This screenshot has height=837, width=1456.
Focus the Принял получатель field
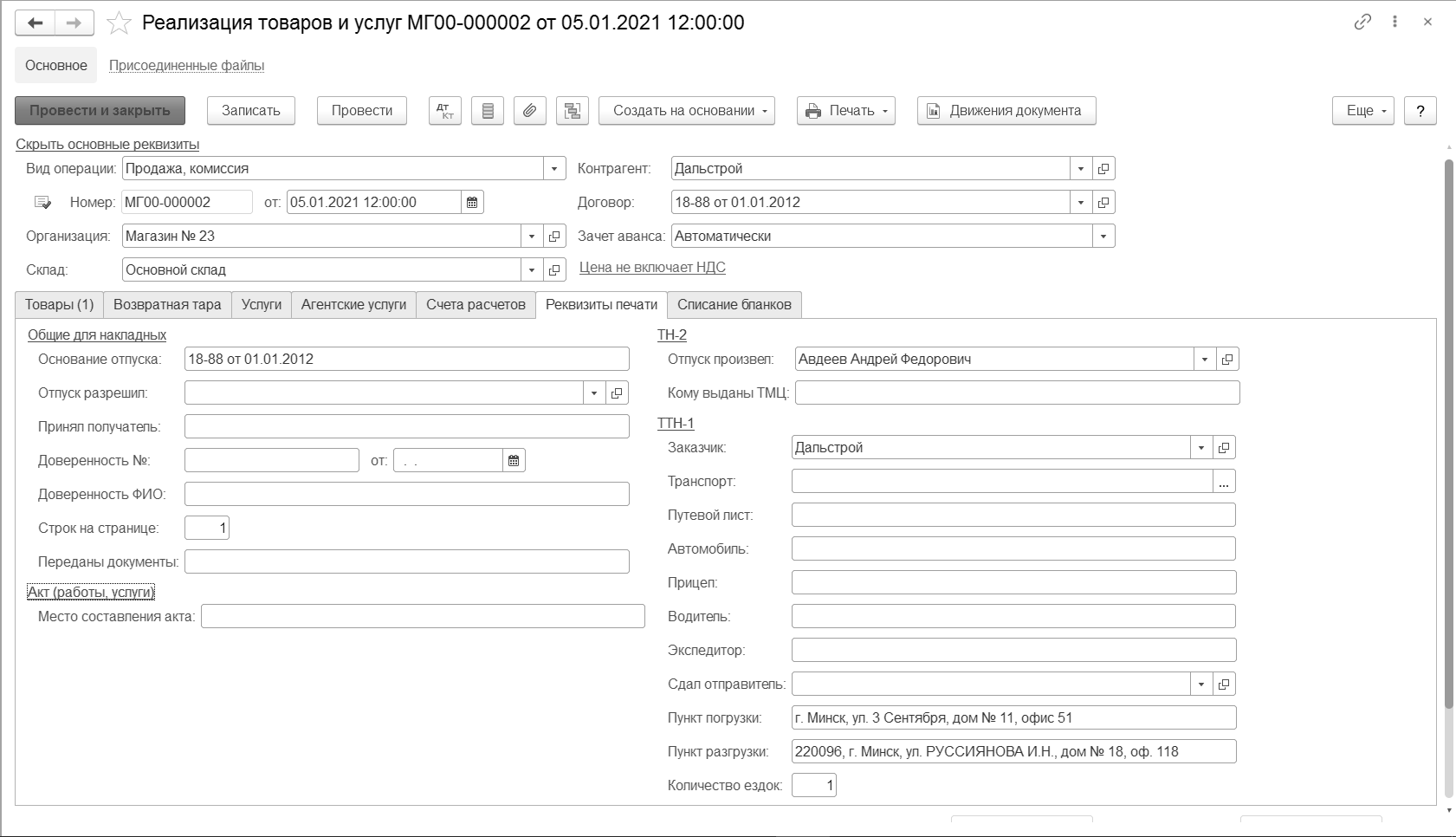click(407, 426)
